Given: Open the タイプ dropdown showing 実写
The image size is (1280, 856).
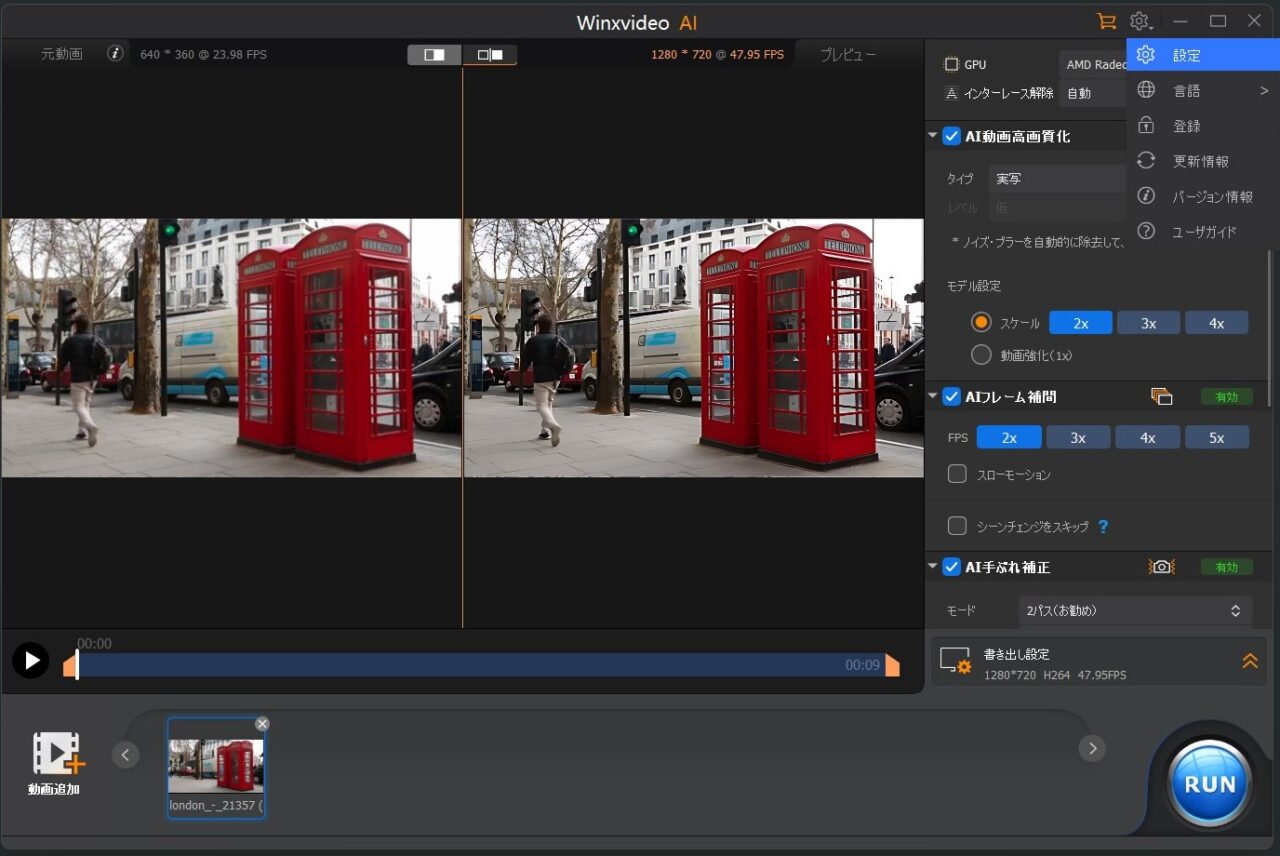Looking at the screenshot, I should (x=1058, y=178).
